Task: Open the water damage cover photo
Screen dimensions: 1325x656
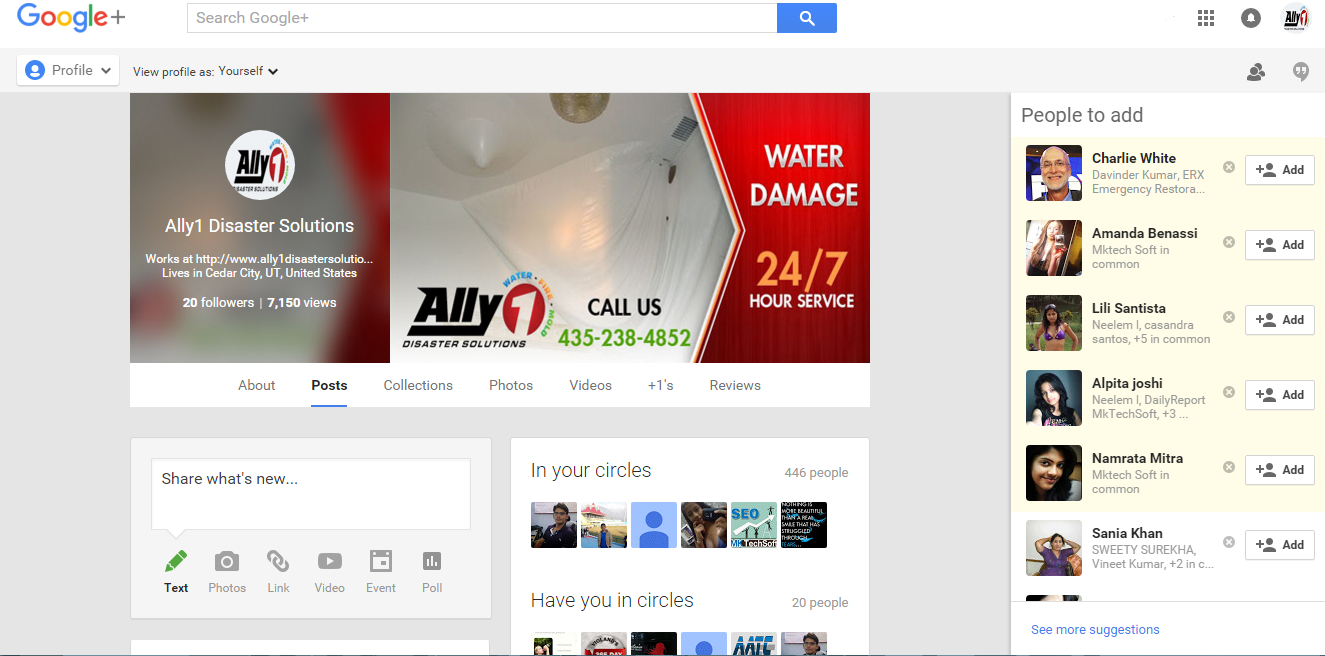Action: 630,228
